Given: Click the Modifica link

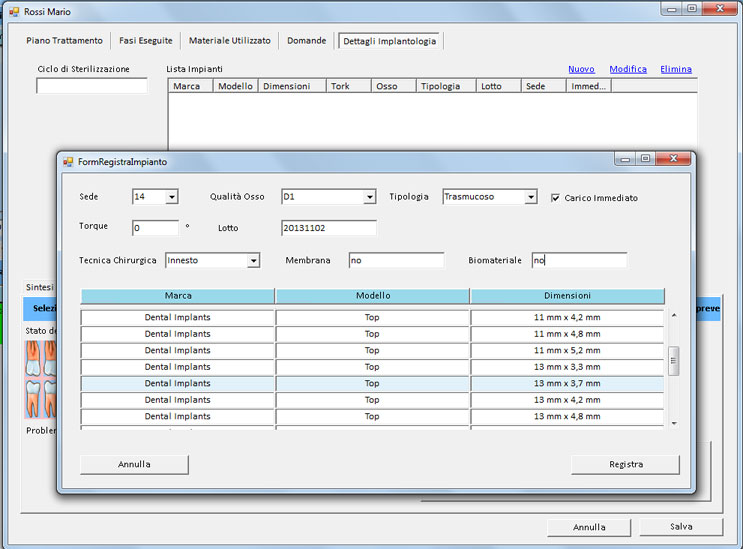Looking at the screenshot, I should pyautogui.click(x=628, y=69).
